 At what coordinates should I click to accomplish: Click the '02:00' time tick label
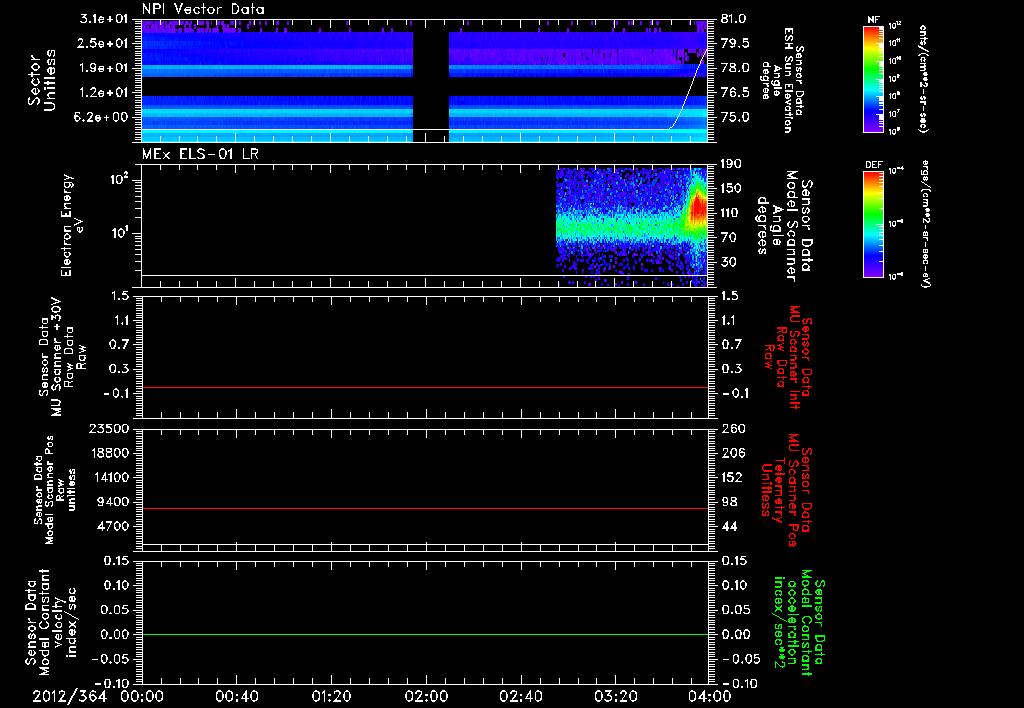[x=426, y=696]
